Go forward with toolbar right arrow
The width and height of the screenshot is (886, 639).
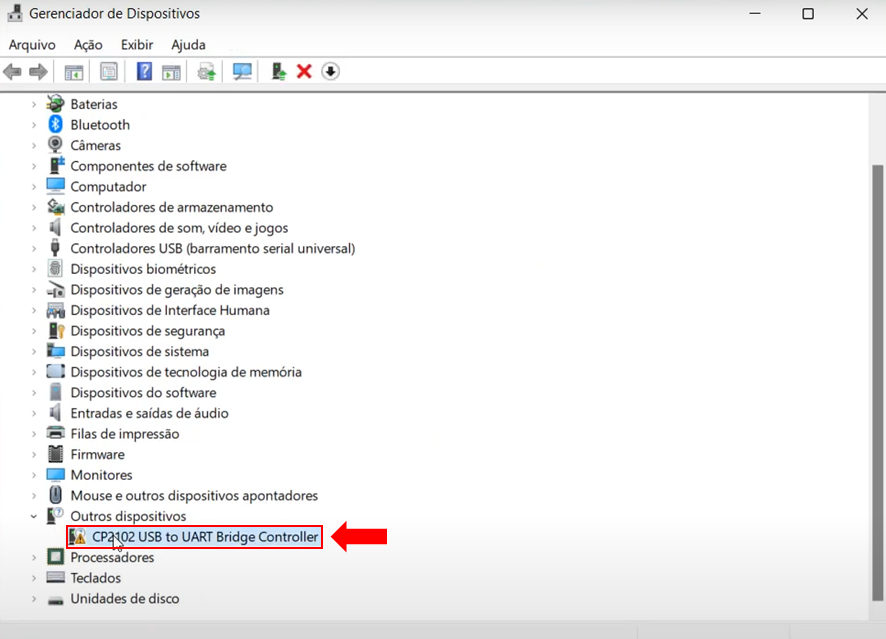38,72
